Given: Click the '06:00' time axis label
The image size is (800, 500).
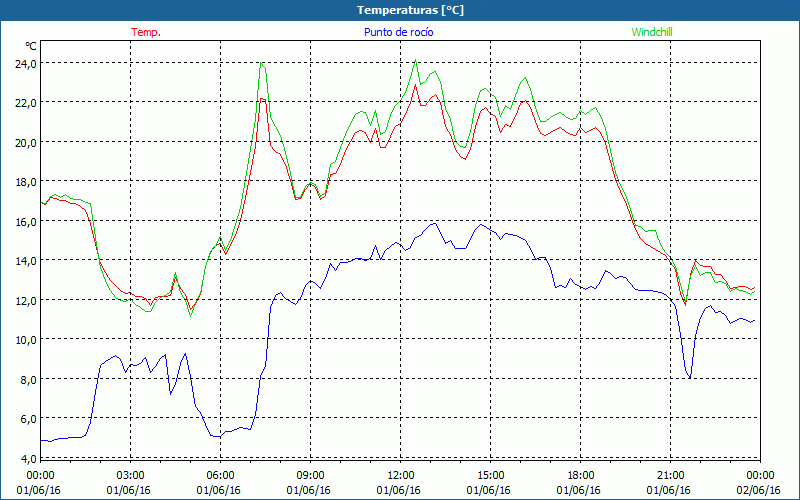Looking at the screenshot, I should coord(220,476).
